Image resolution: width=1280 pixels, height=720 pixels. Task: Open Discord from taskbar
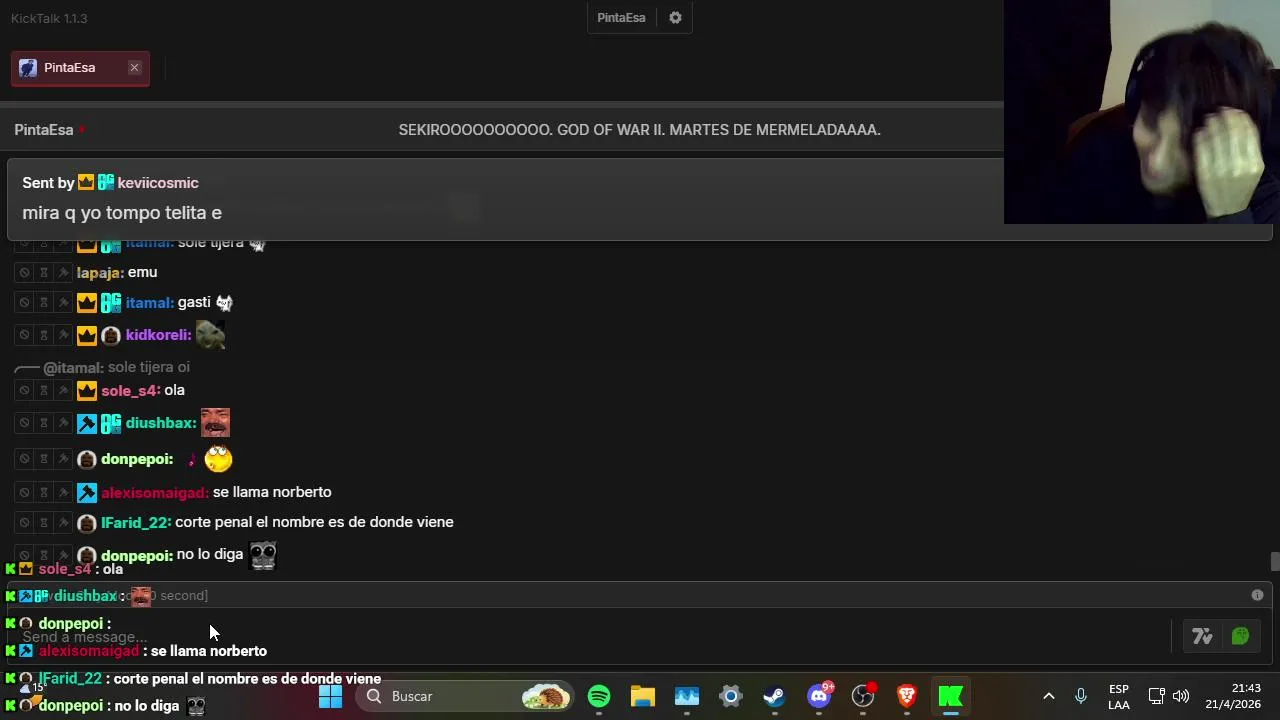point(819,696)
